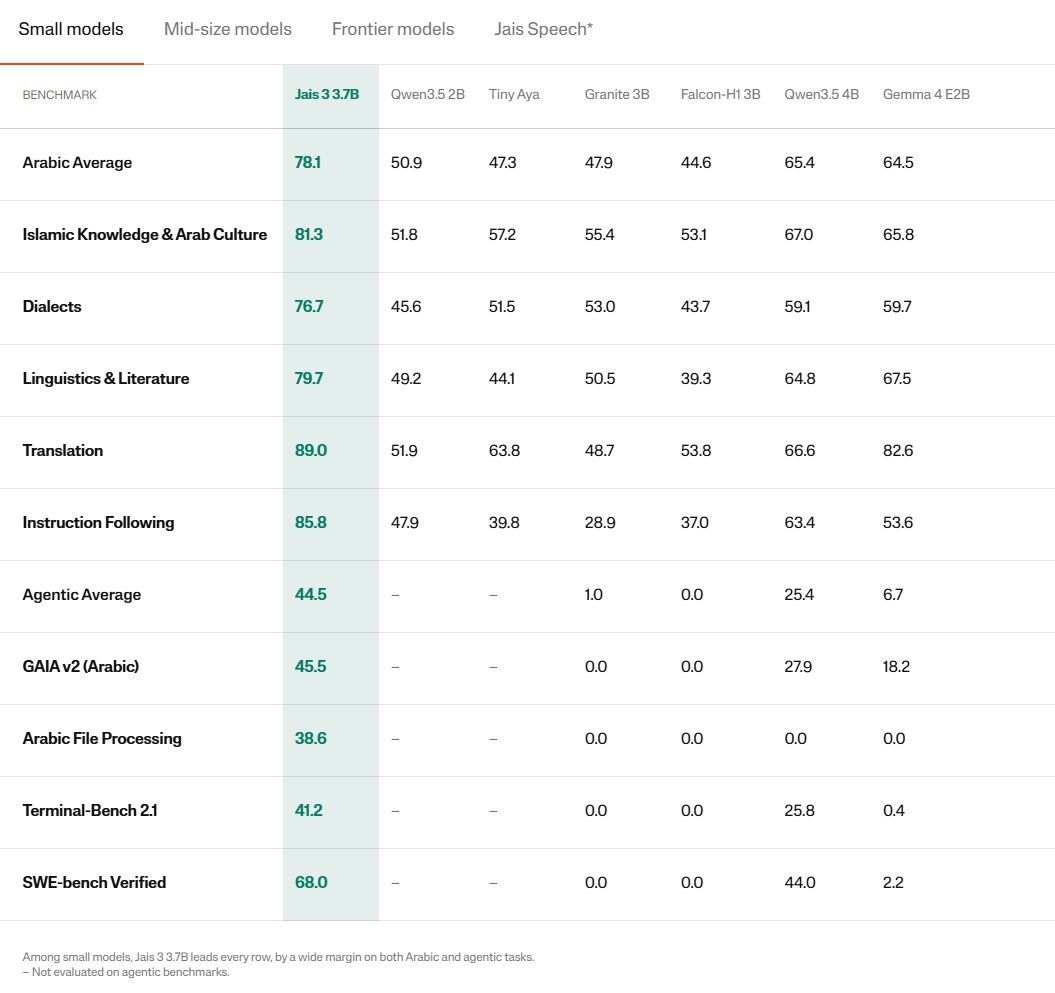Viewport: 1055px width, 993px height.
Task: Select Gemma 4 E2B GAIA v2 score 18.2
Action: [x=896, y=666]
